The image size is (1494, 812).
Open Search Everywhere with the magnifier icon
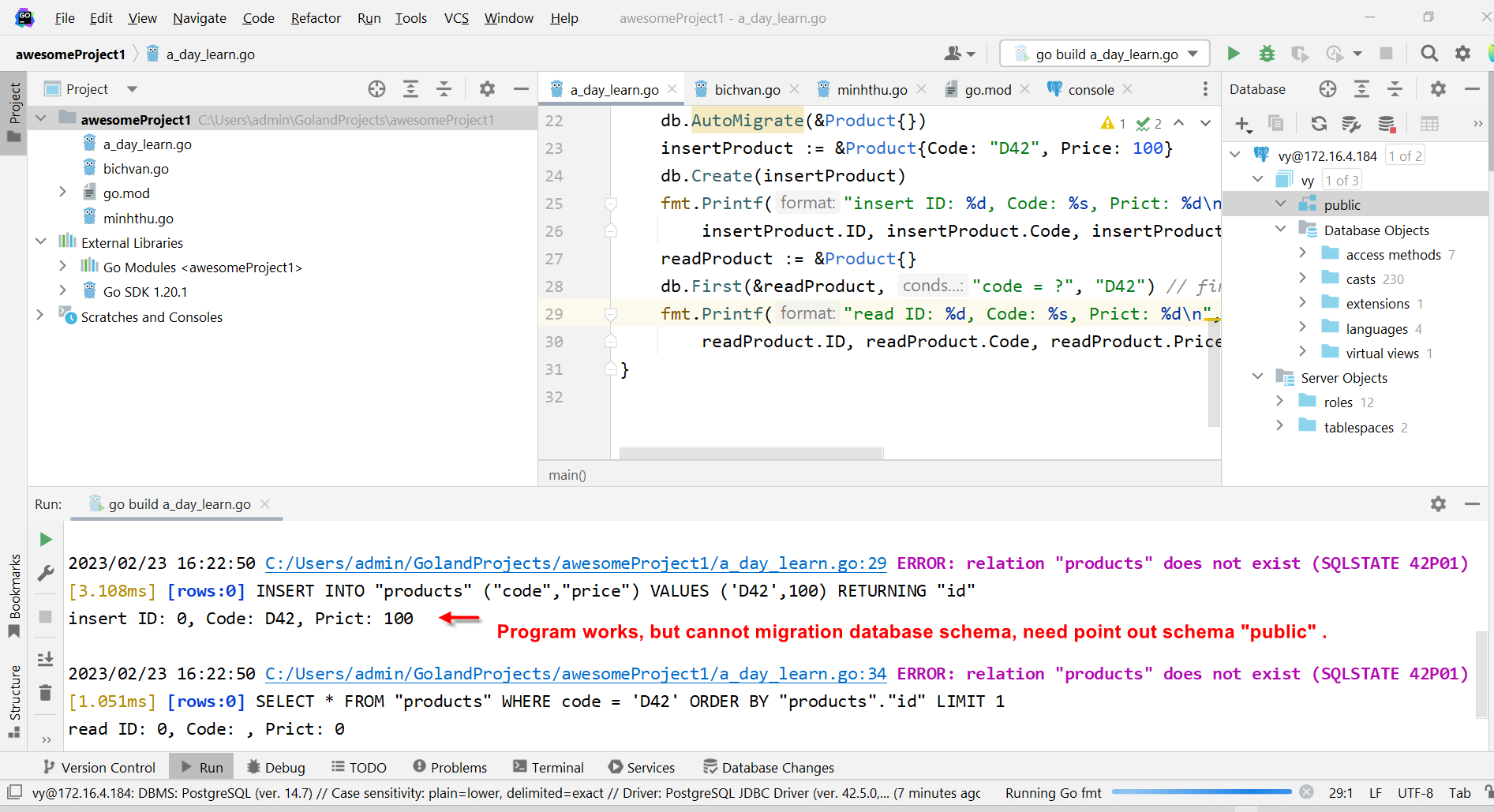pos(1428,53)
